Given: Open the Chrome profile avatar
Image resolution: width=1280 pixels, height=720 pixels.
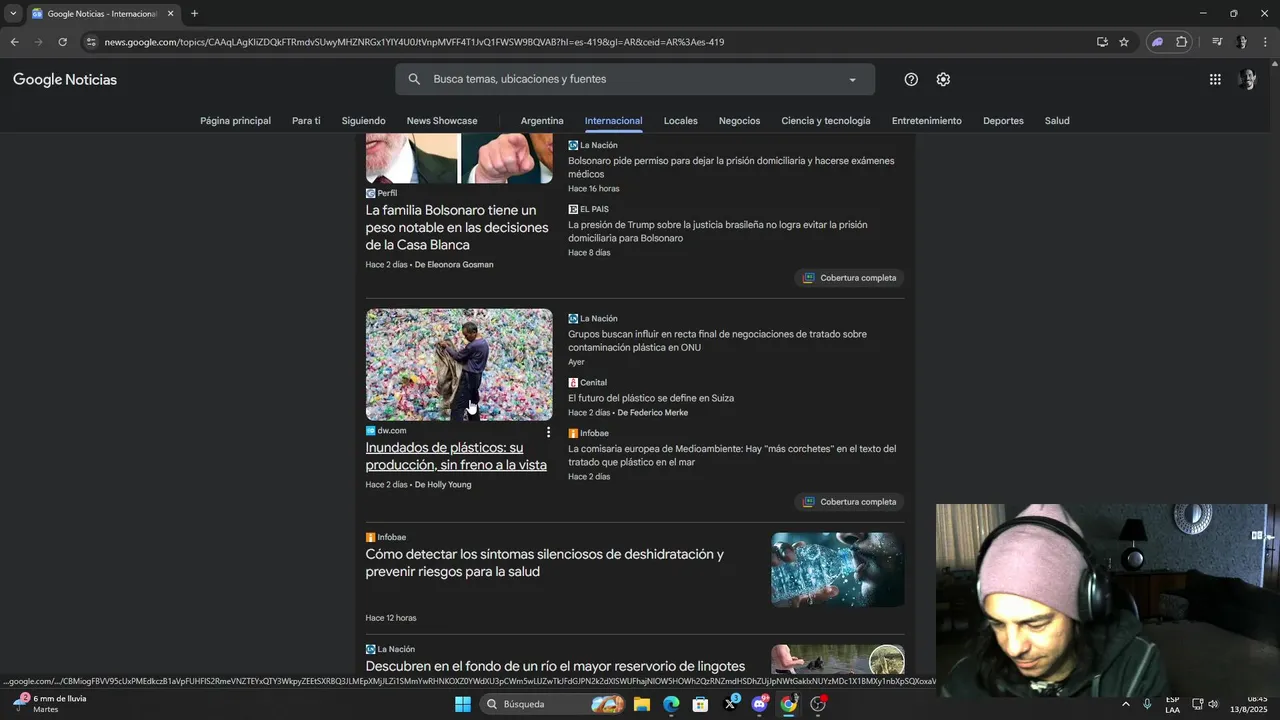Looking at the screenshot, I should [1242, 42].
